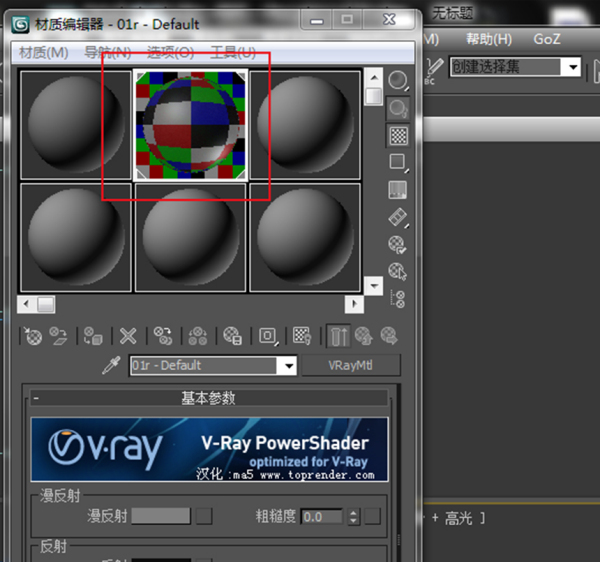Select the top-left gray sample sphere
This screenshot has width=600, height=562.
coord(76,125)
